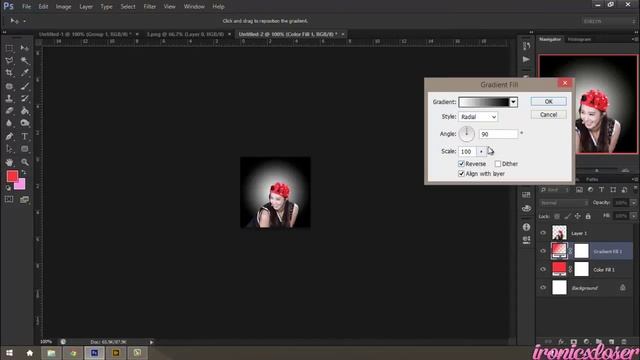Select the Eyedropper tool
The height and width of the screenshot is (360, 640).
24,73
